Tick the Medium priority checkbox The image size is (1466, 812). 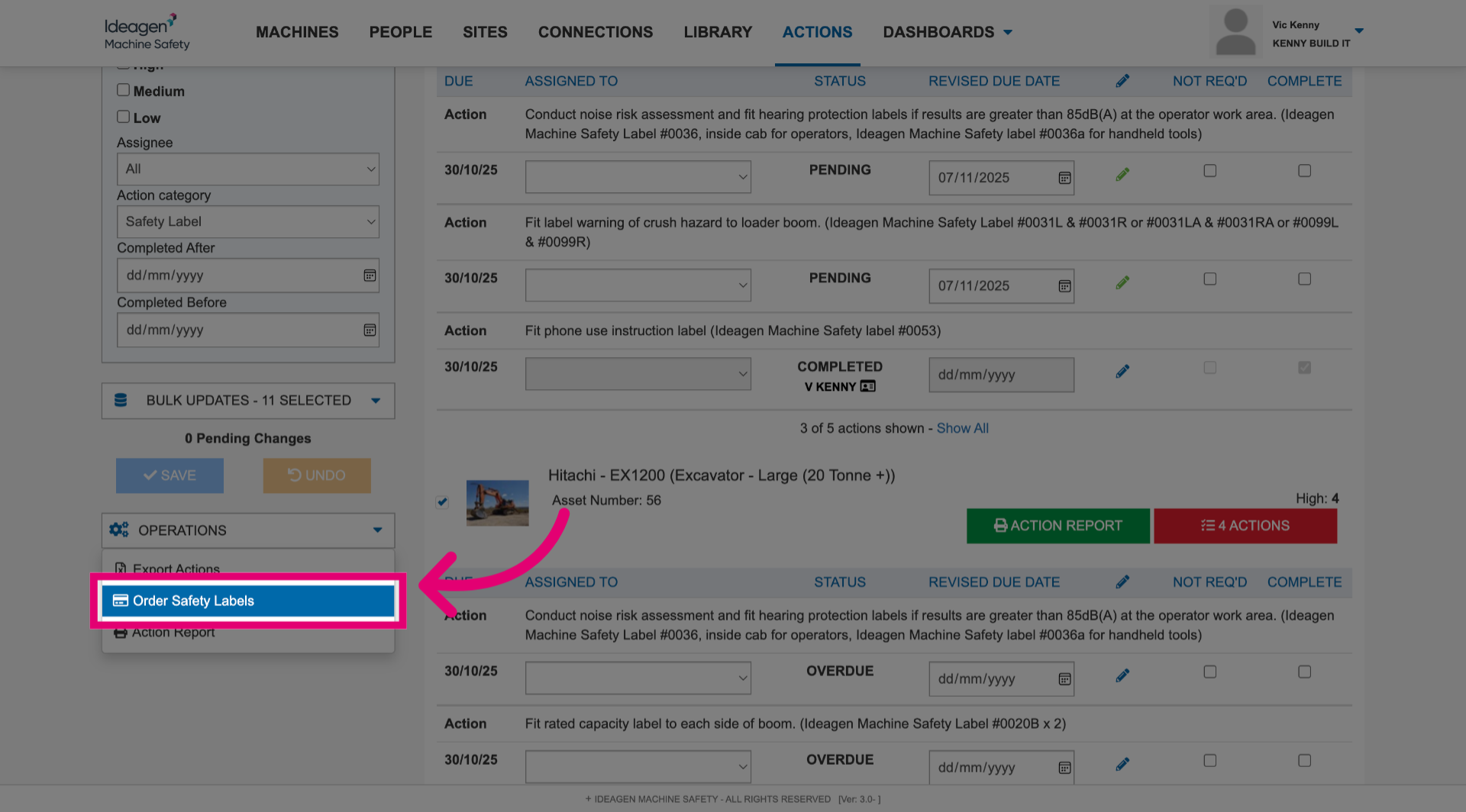click(x=123, y=90)
